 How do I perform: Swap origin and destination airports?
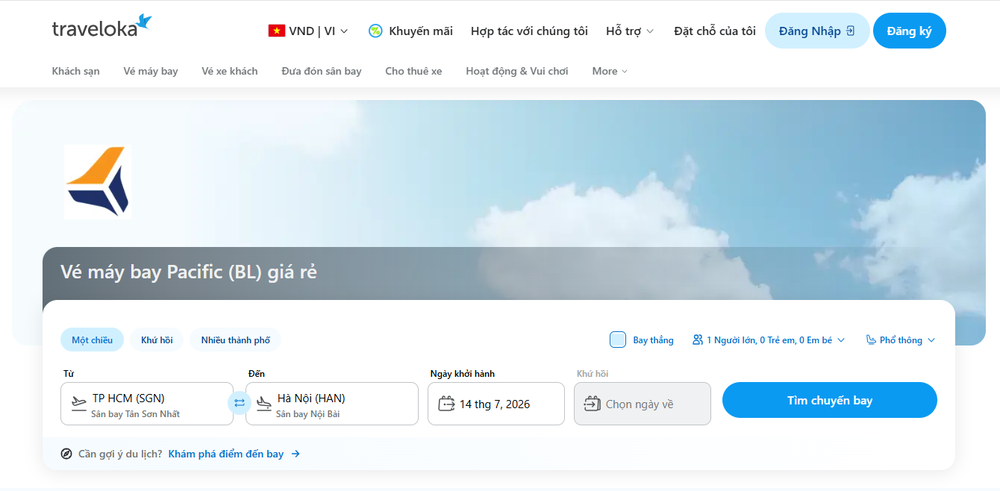(x=239, y=403)
